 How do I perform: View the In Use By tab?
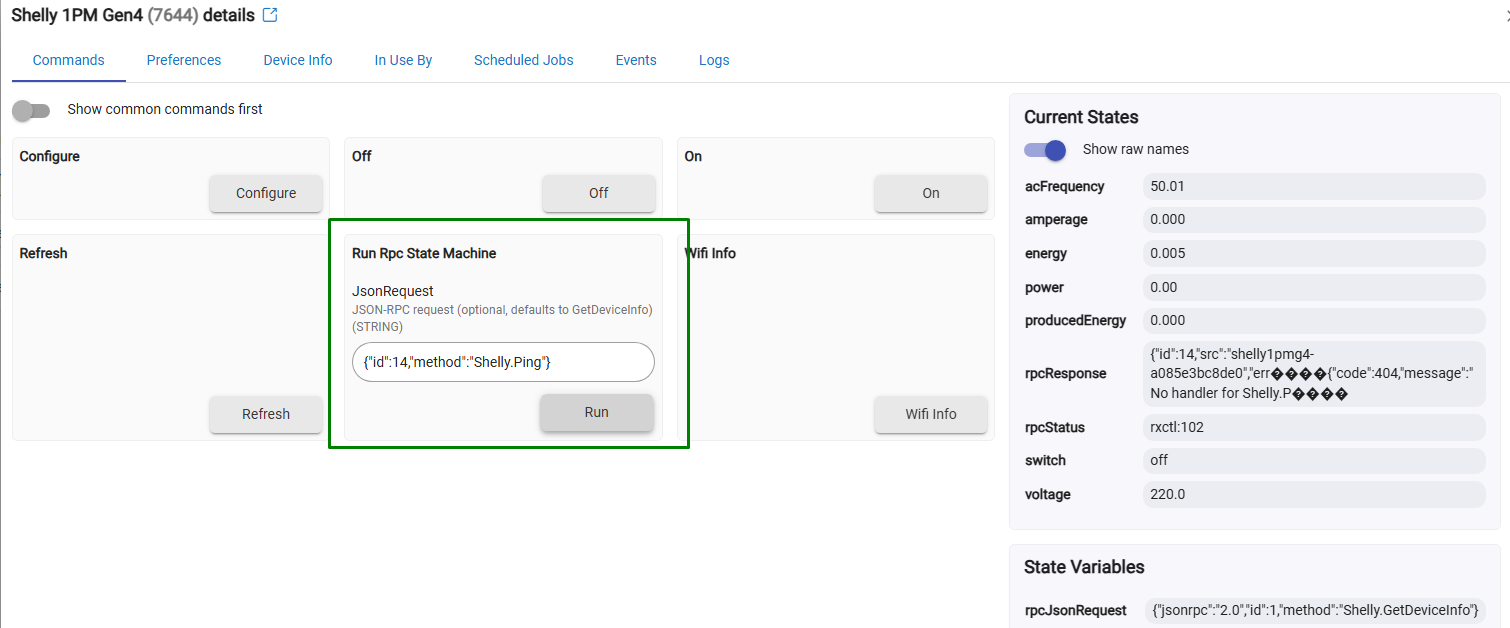[403, 60]
